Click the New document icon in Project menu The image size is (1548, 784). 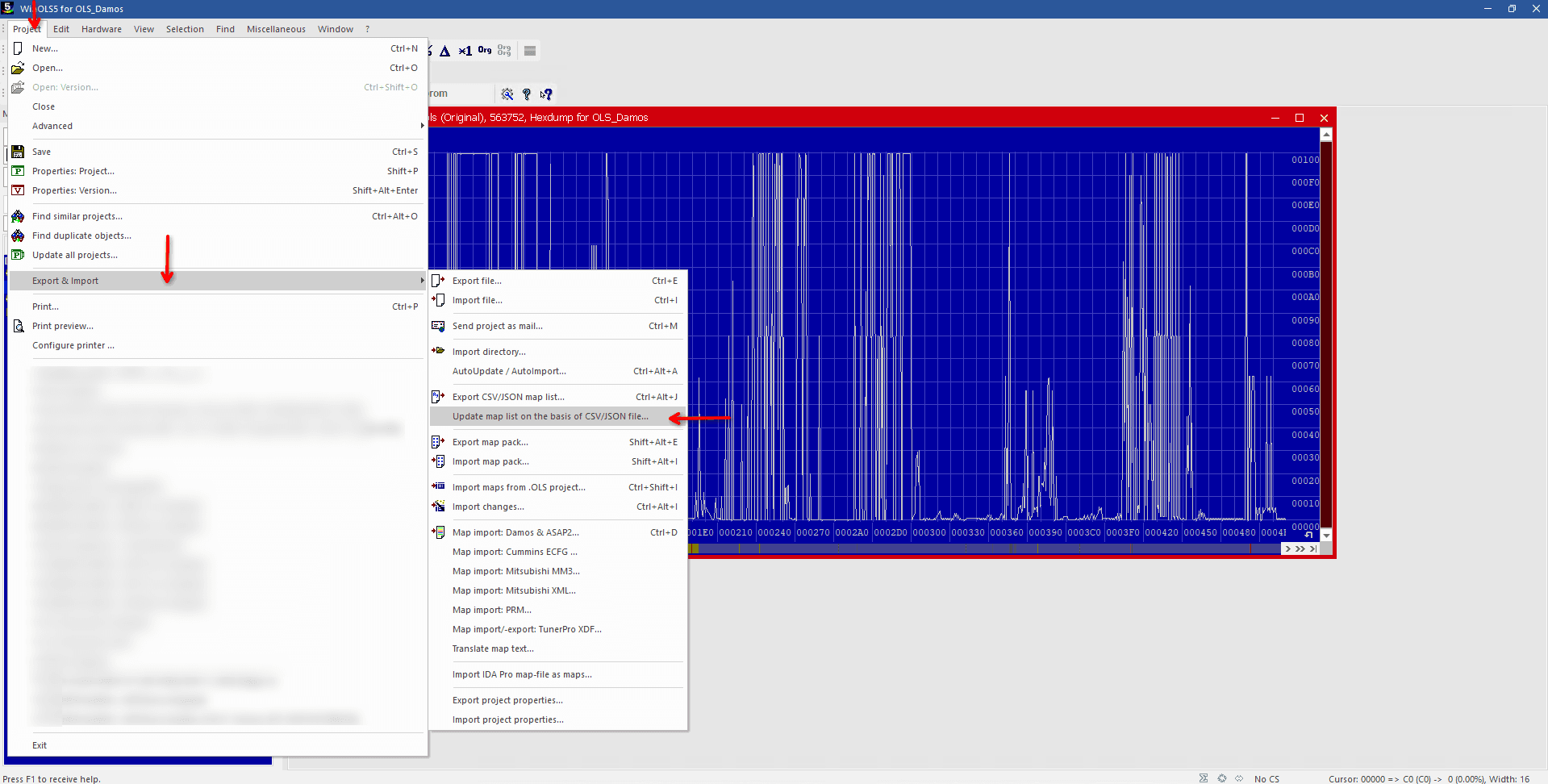pyautogui.click(x=18, y=48)
